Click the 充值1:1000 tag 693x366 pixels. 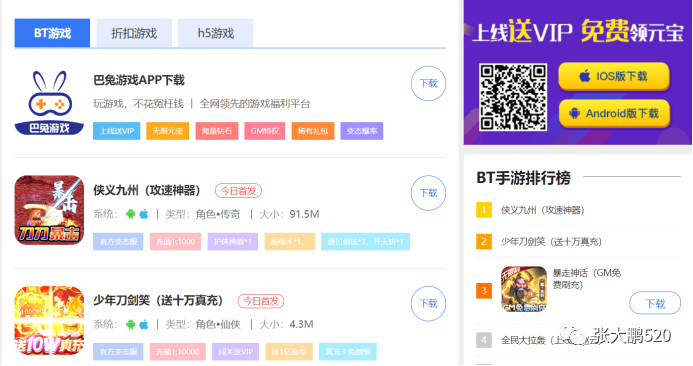tap(175, 241)
